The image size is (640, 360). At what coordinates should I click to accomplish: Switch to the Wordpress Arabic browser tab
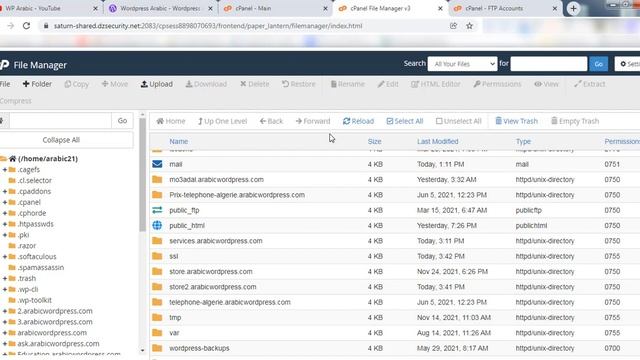(x=159, y=8)
